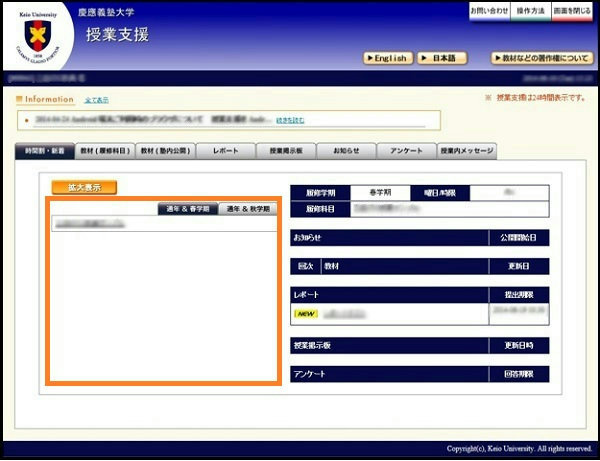Switch to the 教材(履修科目) tab

tap(105, 151)
